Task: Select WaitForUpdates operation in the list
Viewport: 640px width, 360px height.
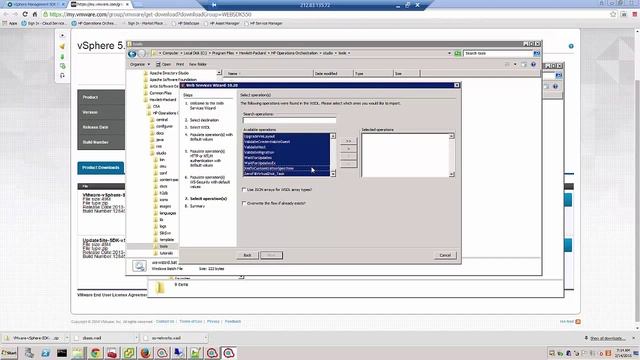Action: point(286,158)
